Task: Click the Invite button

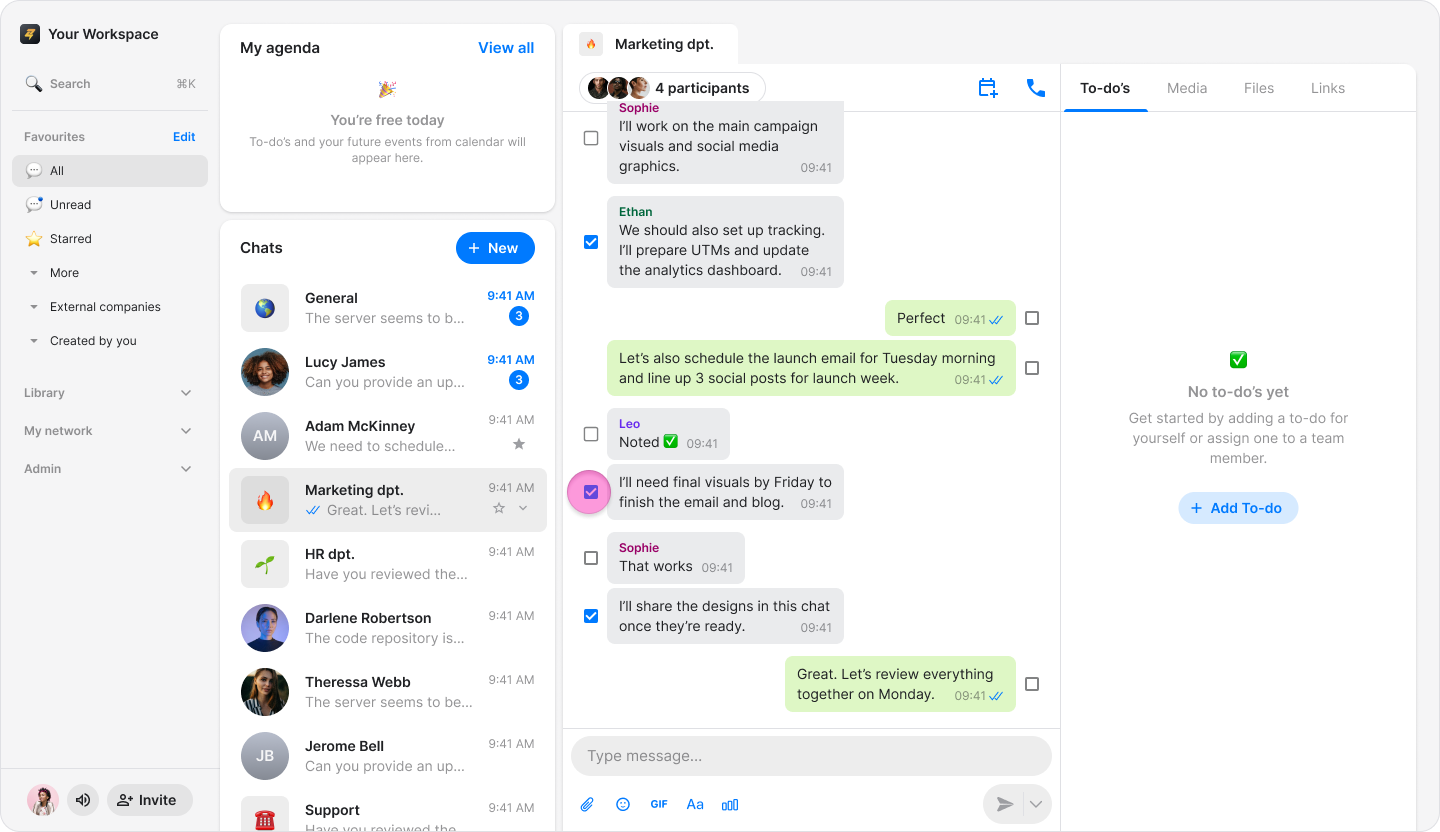Action: 150,800
